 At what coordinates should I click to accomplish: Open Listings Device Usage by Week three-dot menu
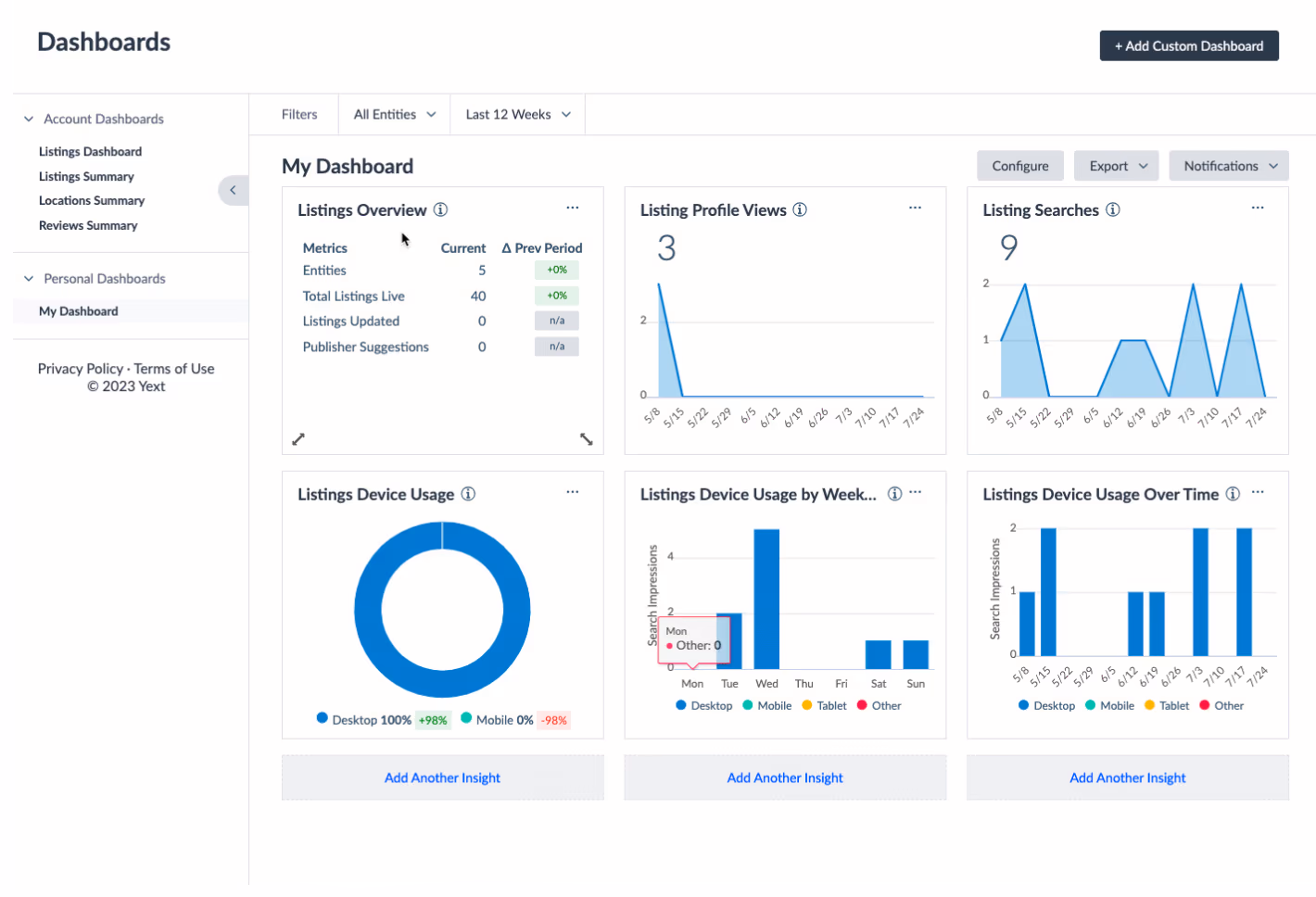click(x=916, y=492)
